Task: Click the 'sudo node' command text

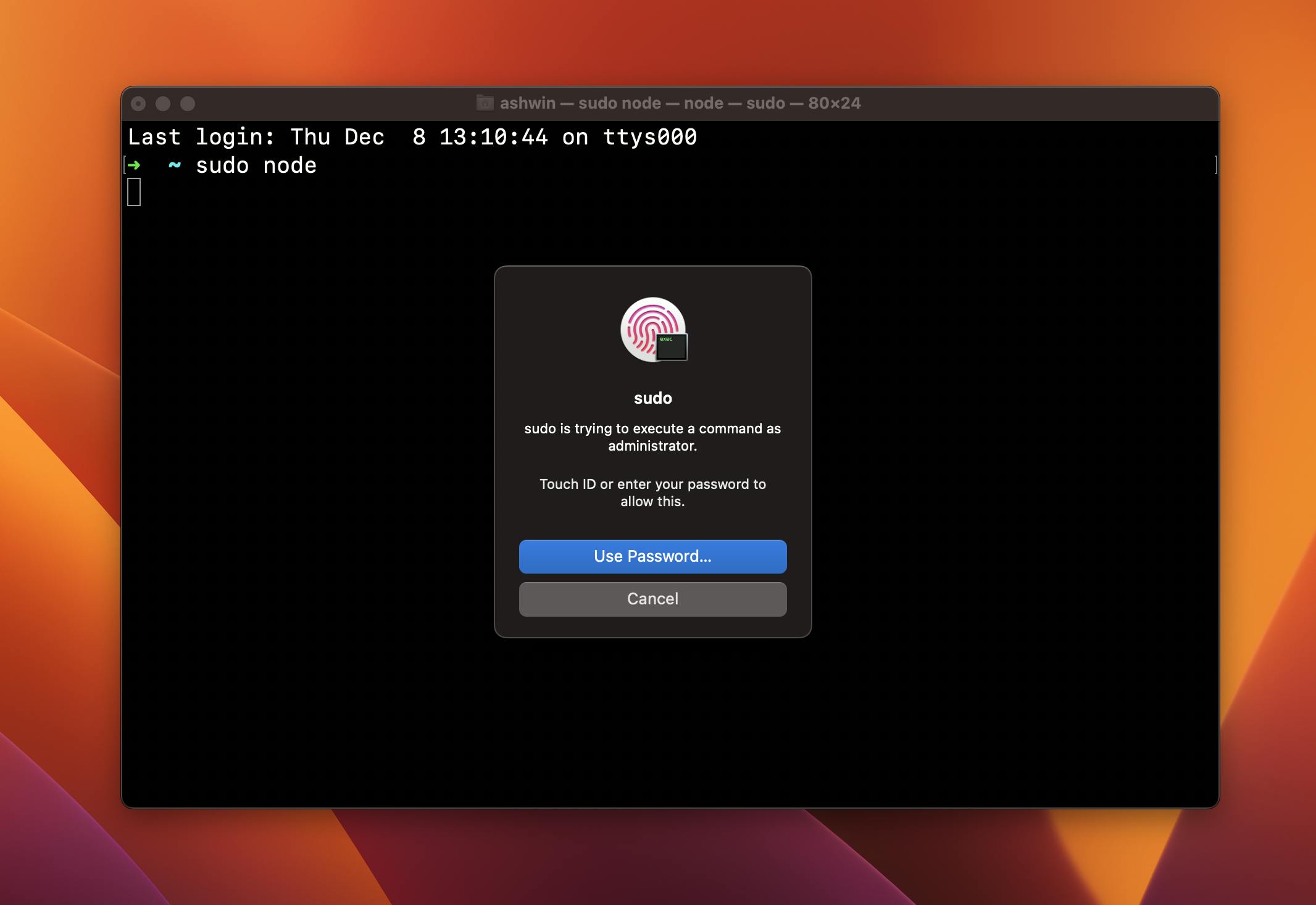Action: coord(256,165)
